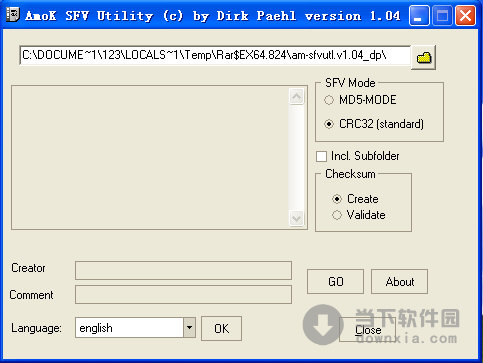The height and width of the screenshot is (363, 483).
Task: Click the GO button
Action: (335, 282)
